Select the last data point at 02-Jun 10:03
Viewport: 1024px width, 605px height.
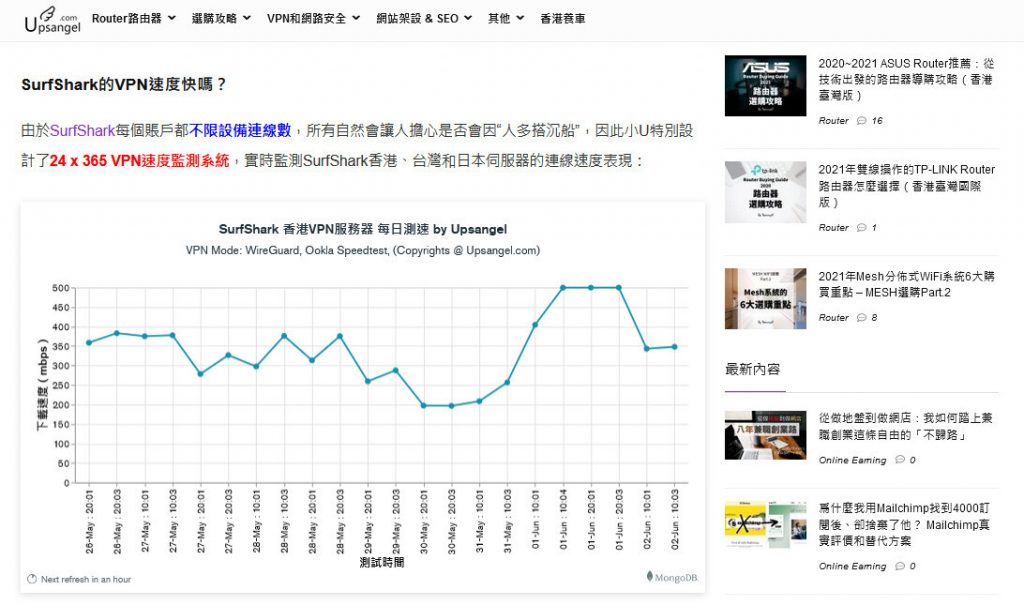click(675, 347)
